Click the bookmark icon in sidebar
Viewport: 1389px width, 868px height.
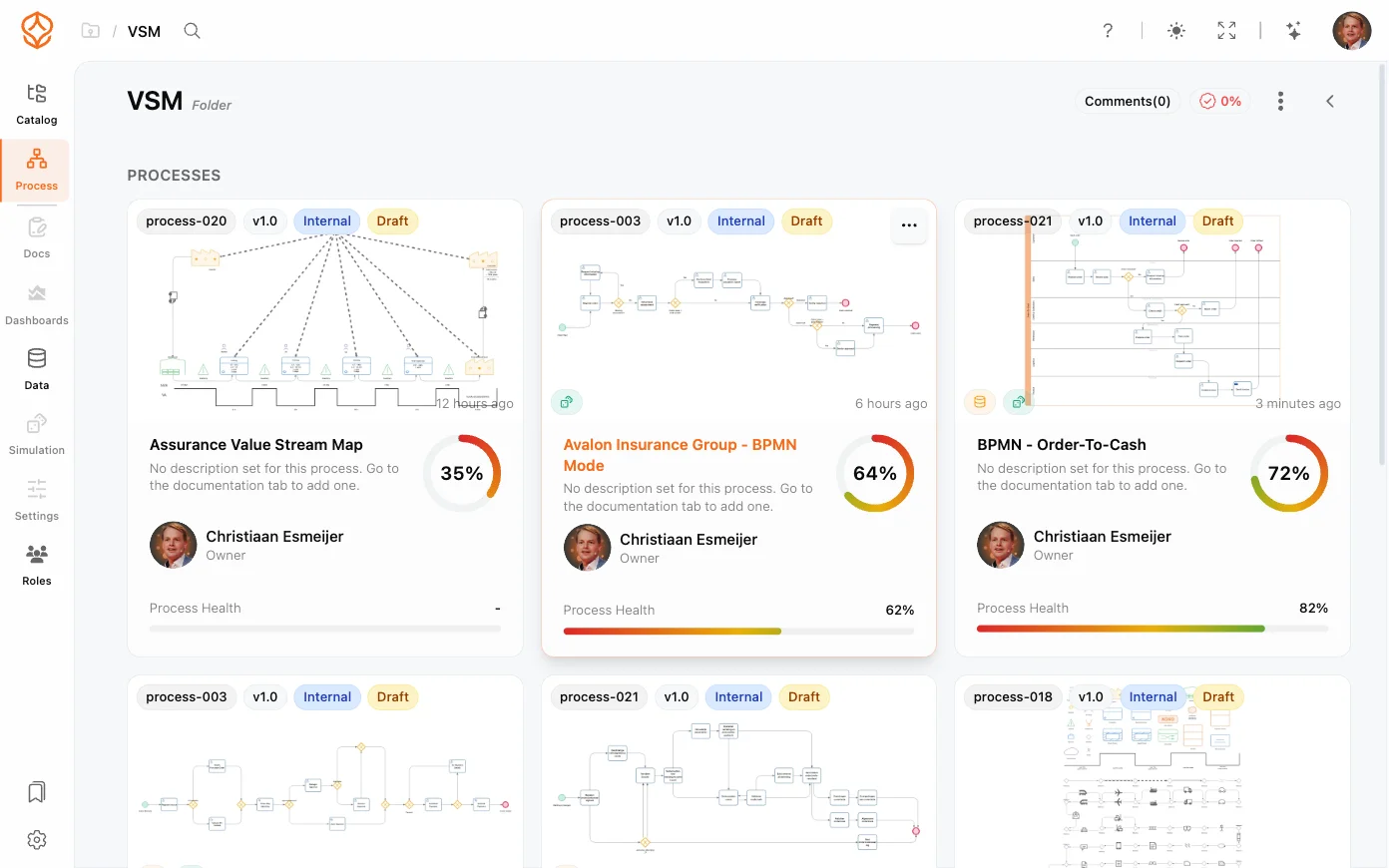pyautogui.click(x=37, y=792)
